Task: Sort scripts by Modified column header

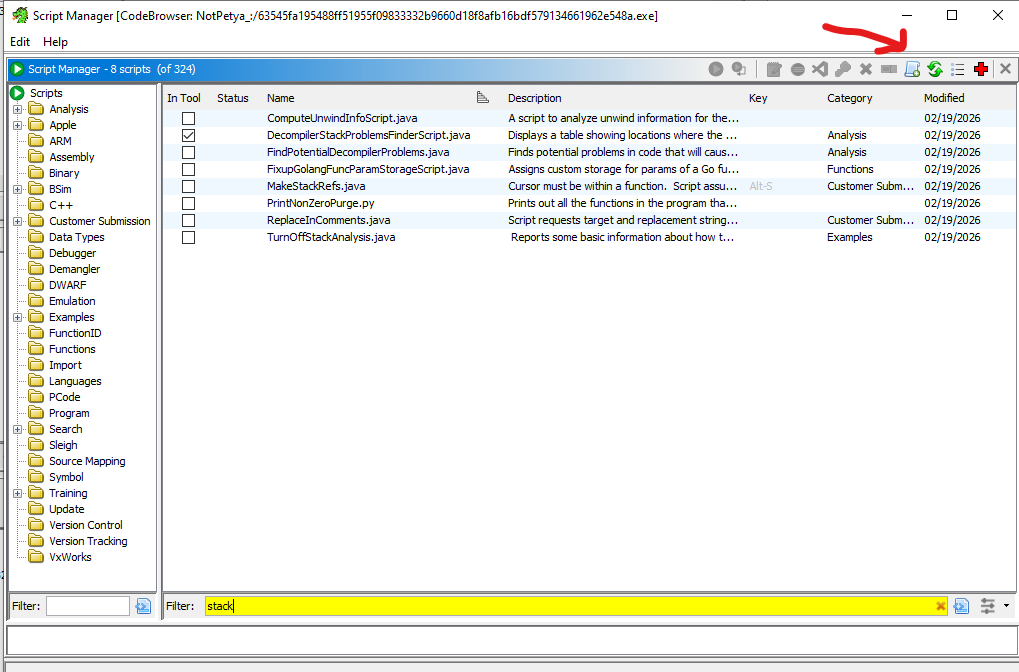Action: pyautogui.click(x=944, y=98)
